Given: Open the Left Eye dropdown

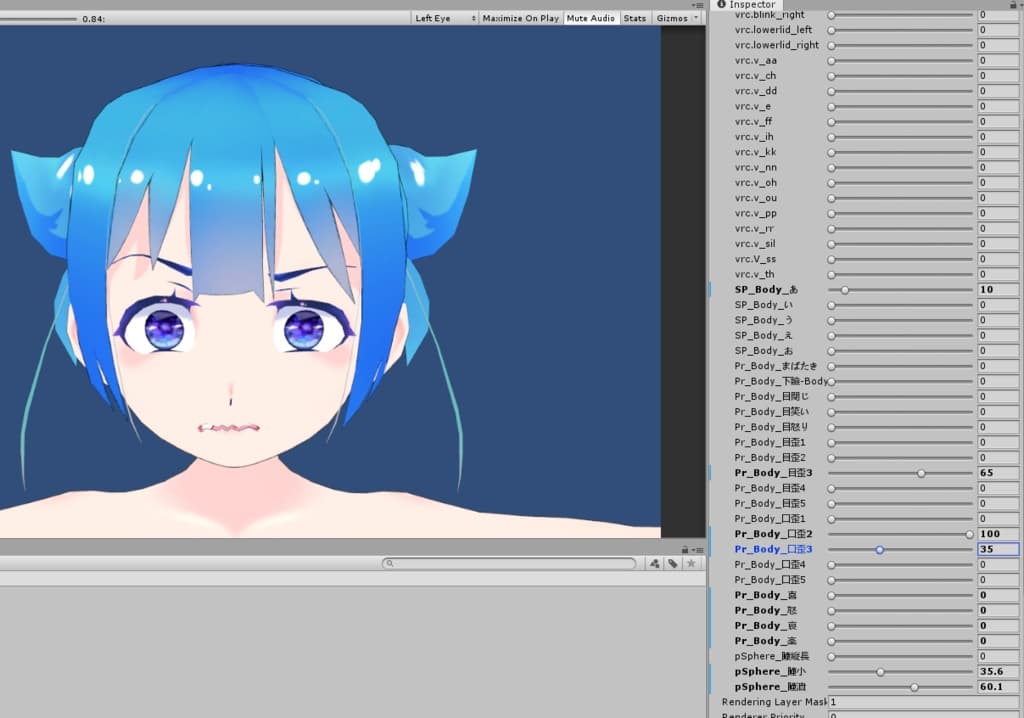Looking at the screenshot, I should [444, 18].
